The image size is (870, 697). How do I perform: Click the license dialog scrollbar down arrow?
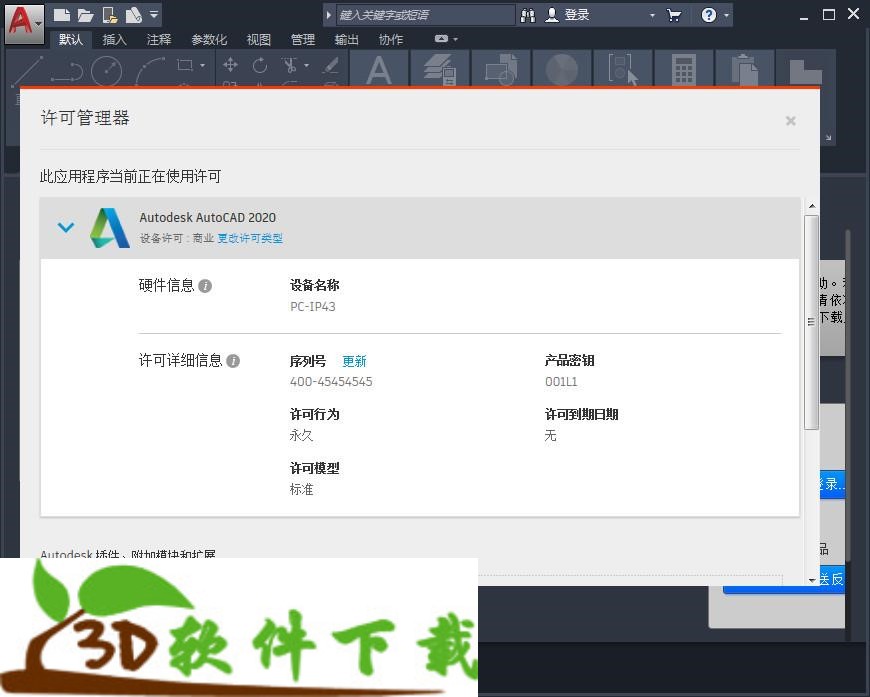[x=812, y=580]
